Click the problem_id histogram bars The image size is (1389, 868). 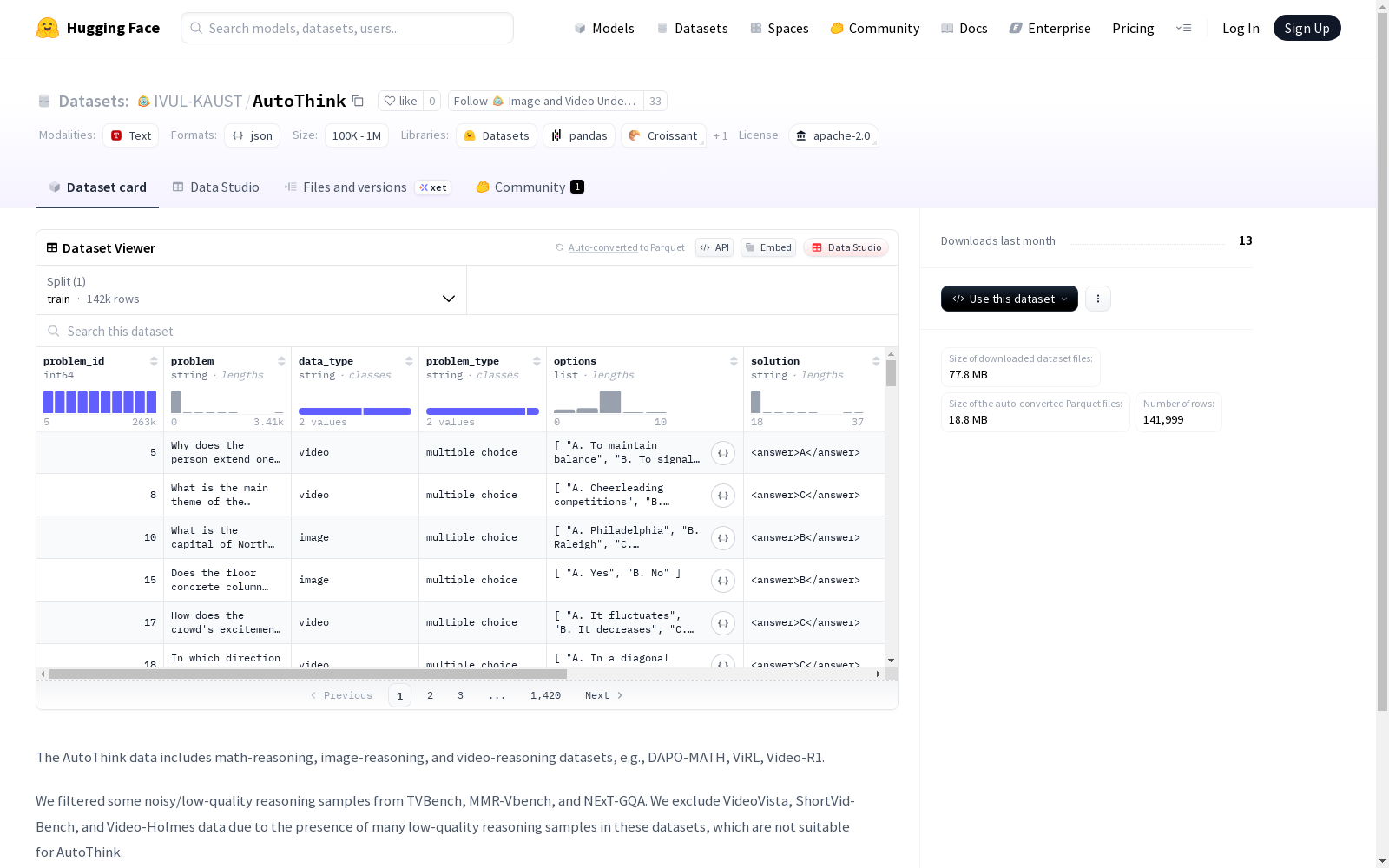click(x=100, y=402)
